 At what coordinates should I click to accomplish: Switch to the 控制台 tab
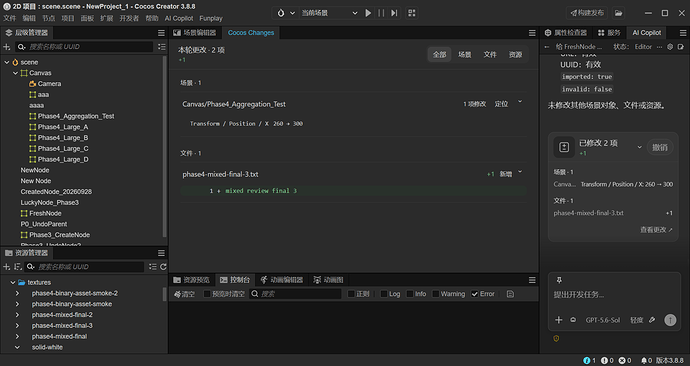[x=235, y=280]
